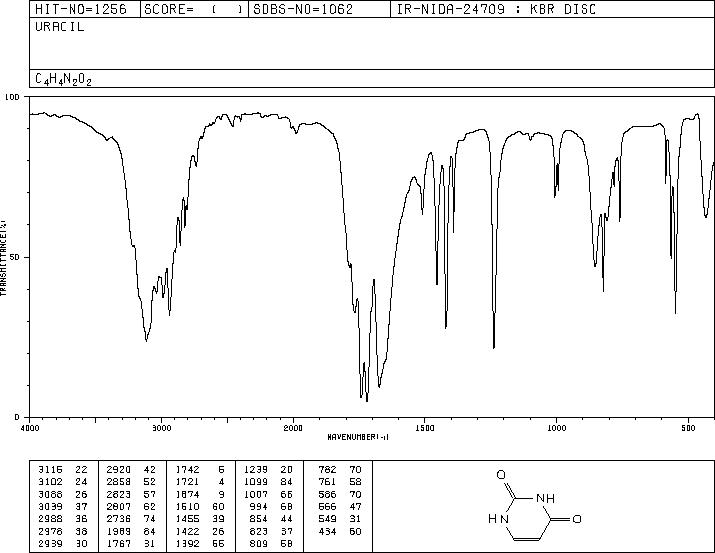Click the TRANSMITTANCE y-axis label
Screen dimensions: 715x553
3,258
